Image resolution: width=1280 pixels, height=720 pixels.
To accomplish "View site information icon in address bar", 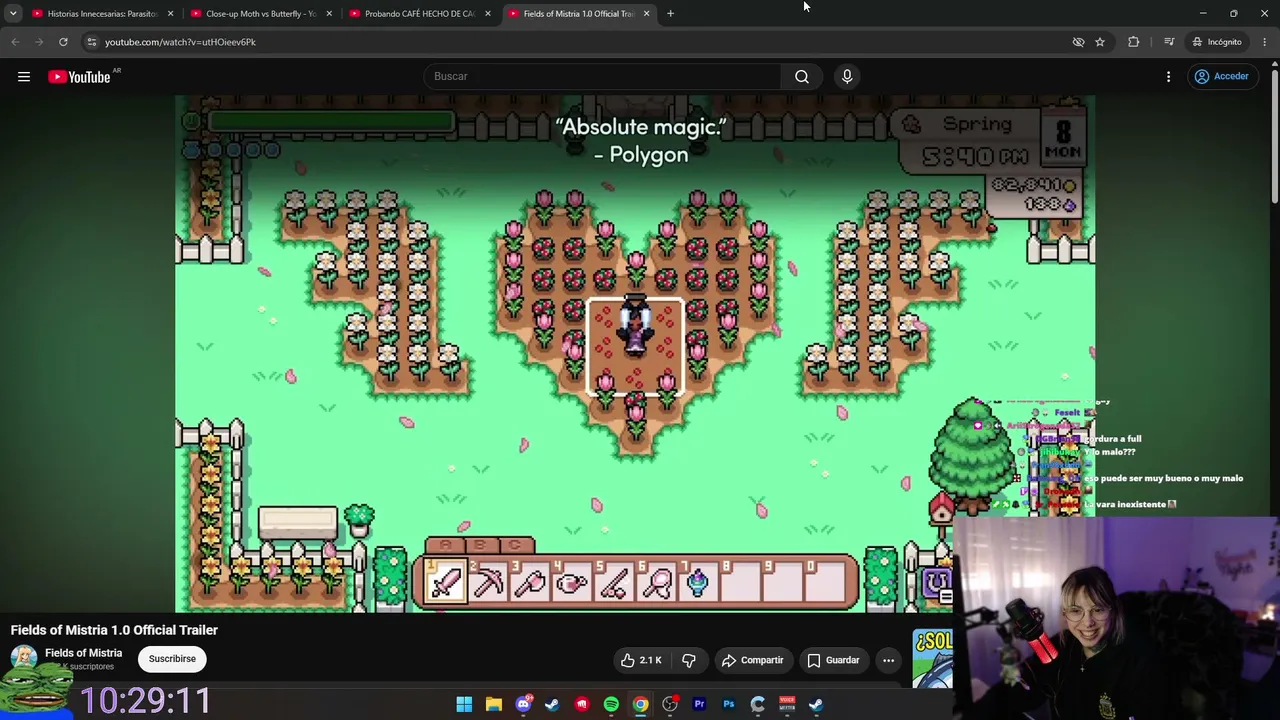I will (91, 42).
